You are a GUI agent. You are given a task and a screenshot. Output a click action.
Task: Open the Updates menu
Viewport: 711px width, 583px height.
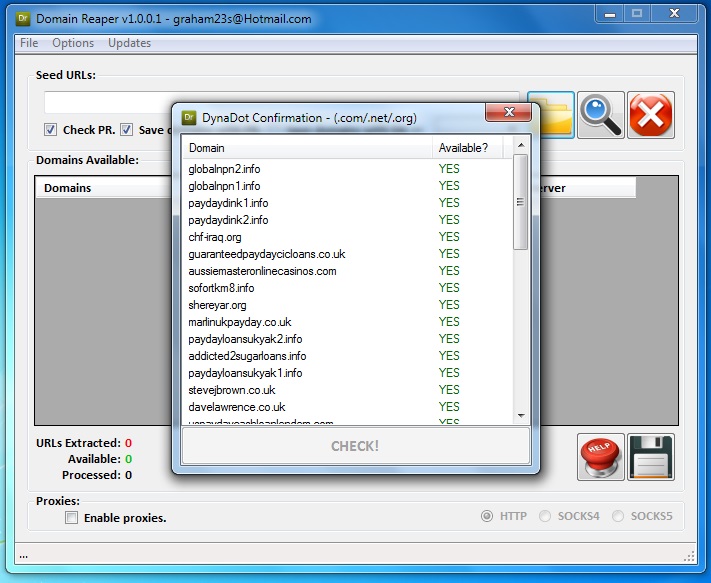pos(129,43)
